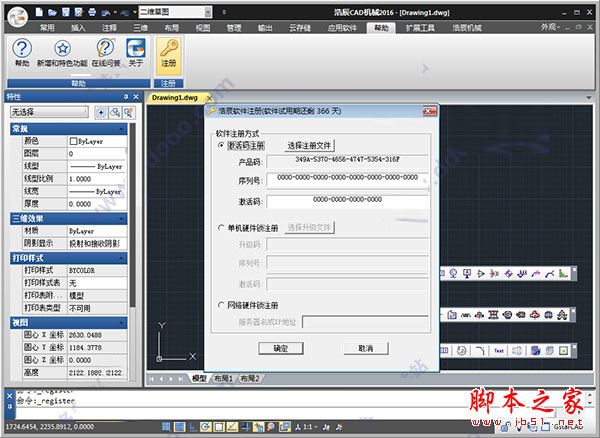Viewport: 600px width, 438px height.
Task: Click the New file icon in quick access toolbar
Action: click(x=39, y=12)
